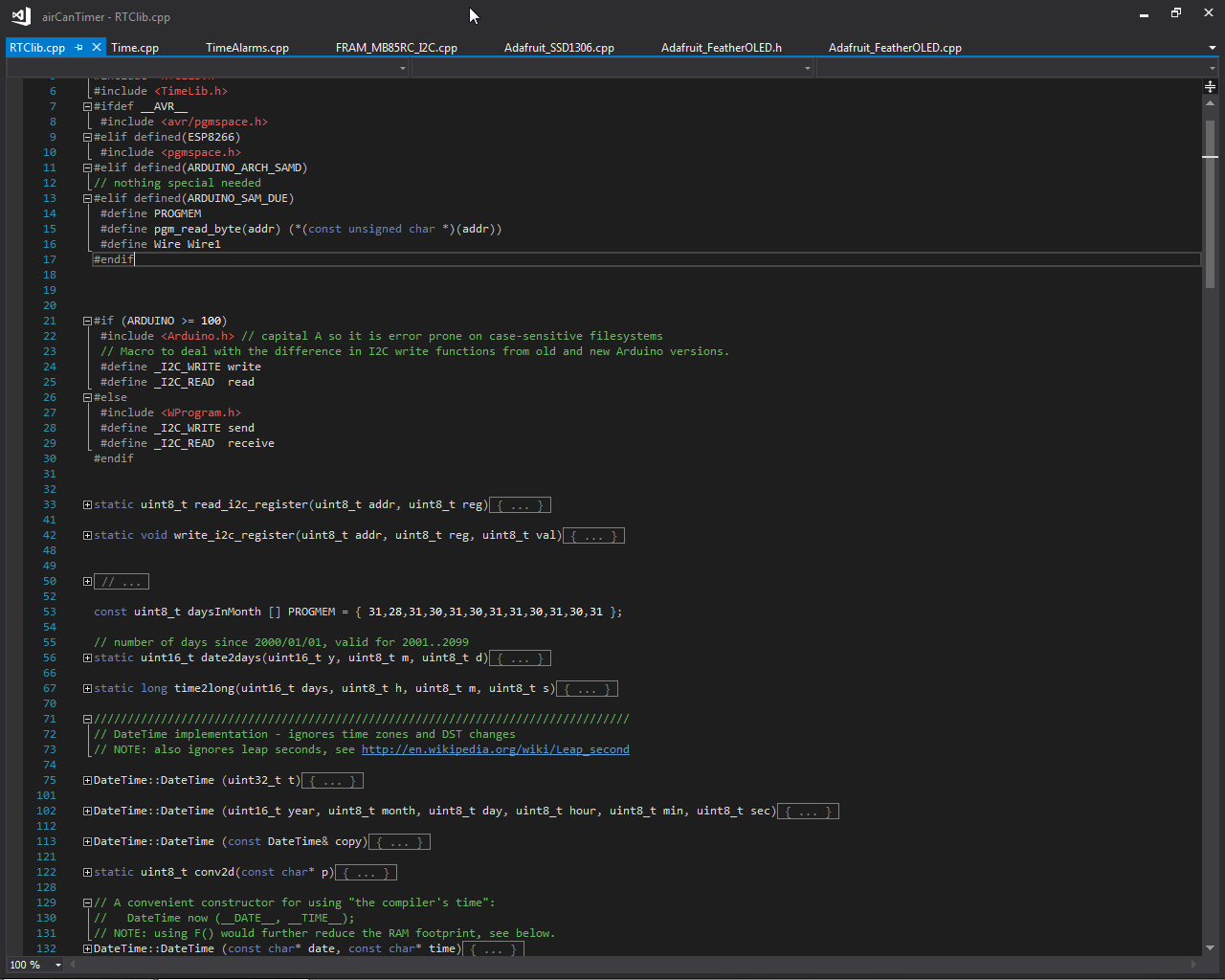Open the left navigation bar scope dropdown
The image size is (1225, 980).
403,68
